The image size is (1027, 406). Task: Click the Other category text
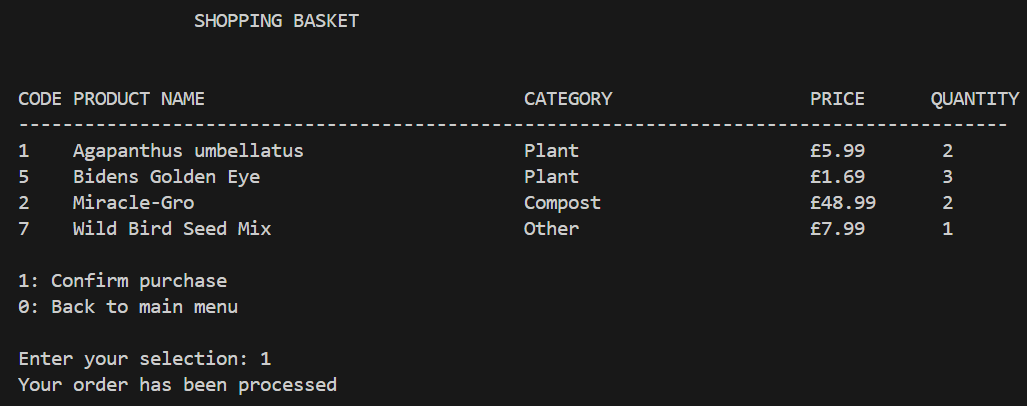coord(551,229)
